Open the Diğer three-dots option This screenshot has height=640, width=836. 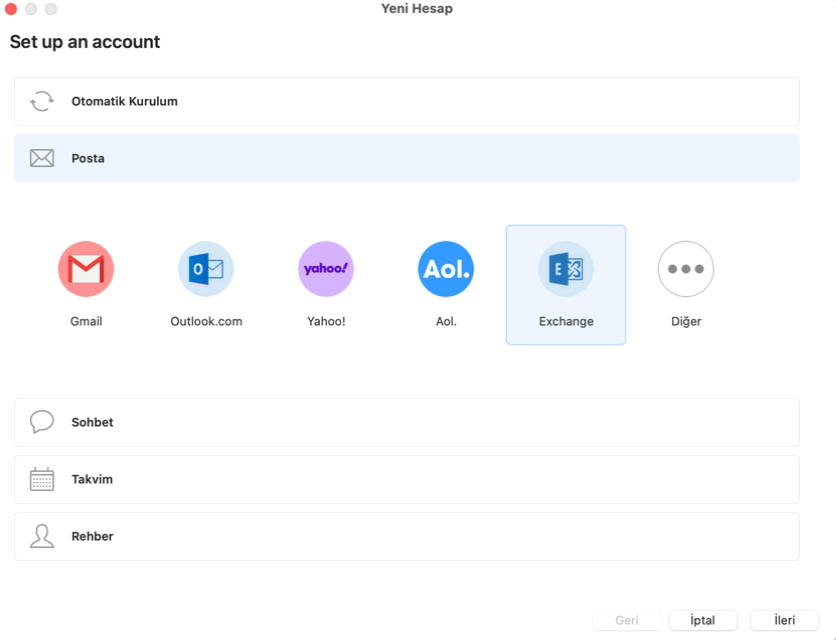coord(686,269)
